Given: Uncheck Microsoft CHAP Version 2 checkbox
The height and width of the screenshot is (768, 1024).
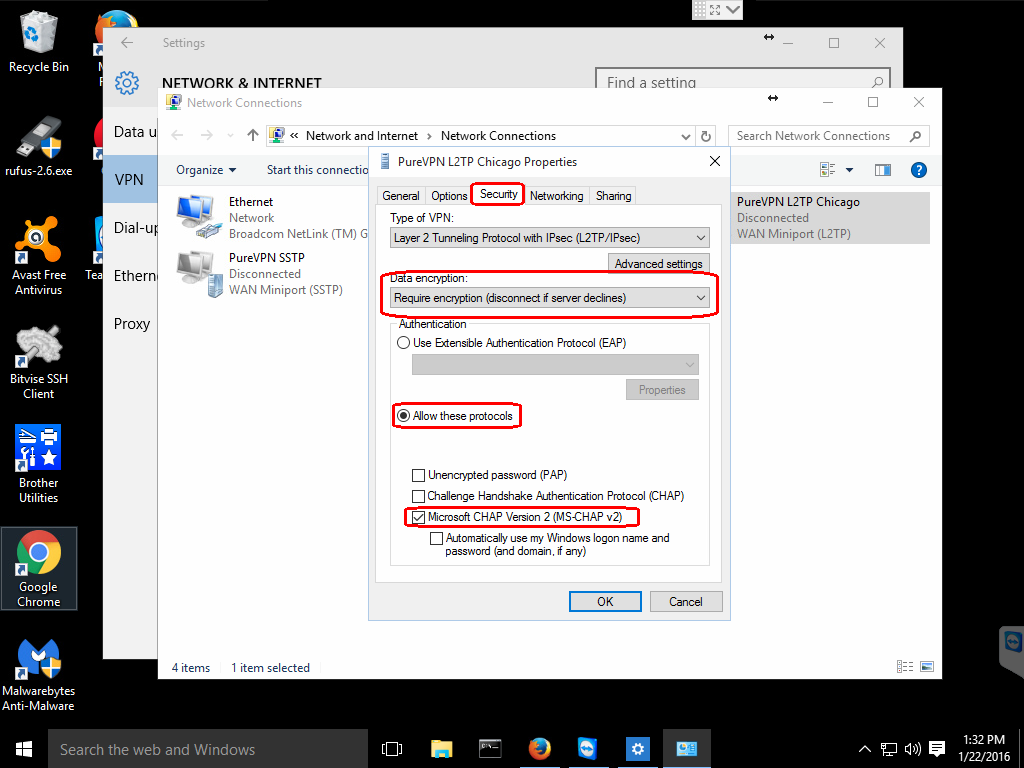Looking at the screenshot, I should (419, 517).
